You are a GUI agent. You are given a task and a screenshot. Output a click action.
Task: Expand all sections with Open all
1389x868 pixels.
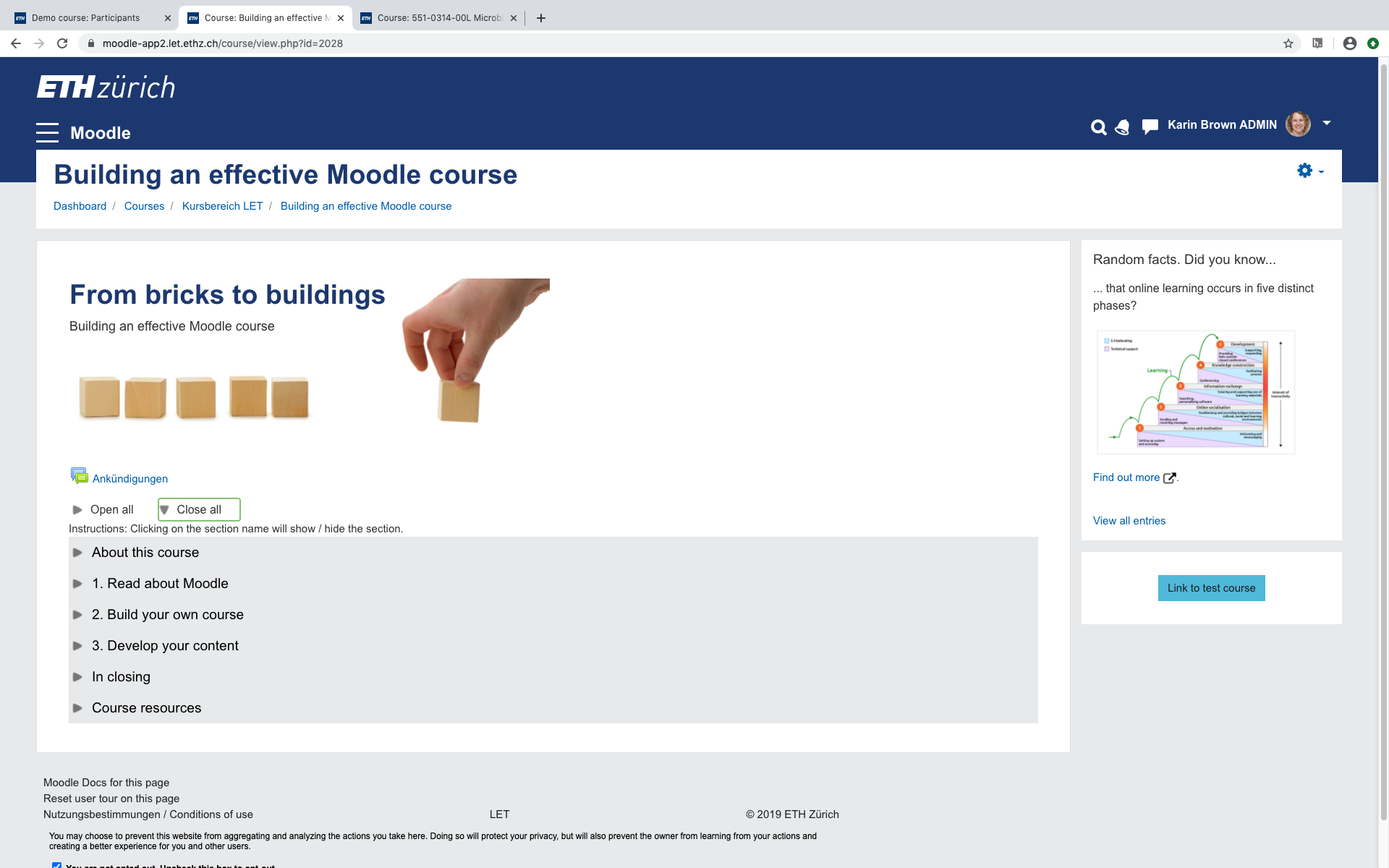point(103,509)
